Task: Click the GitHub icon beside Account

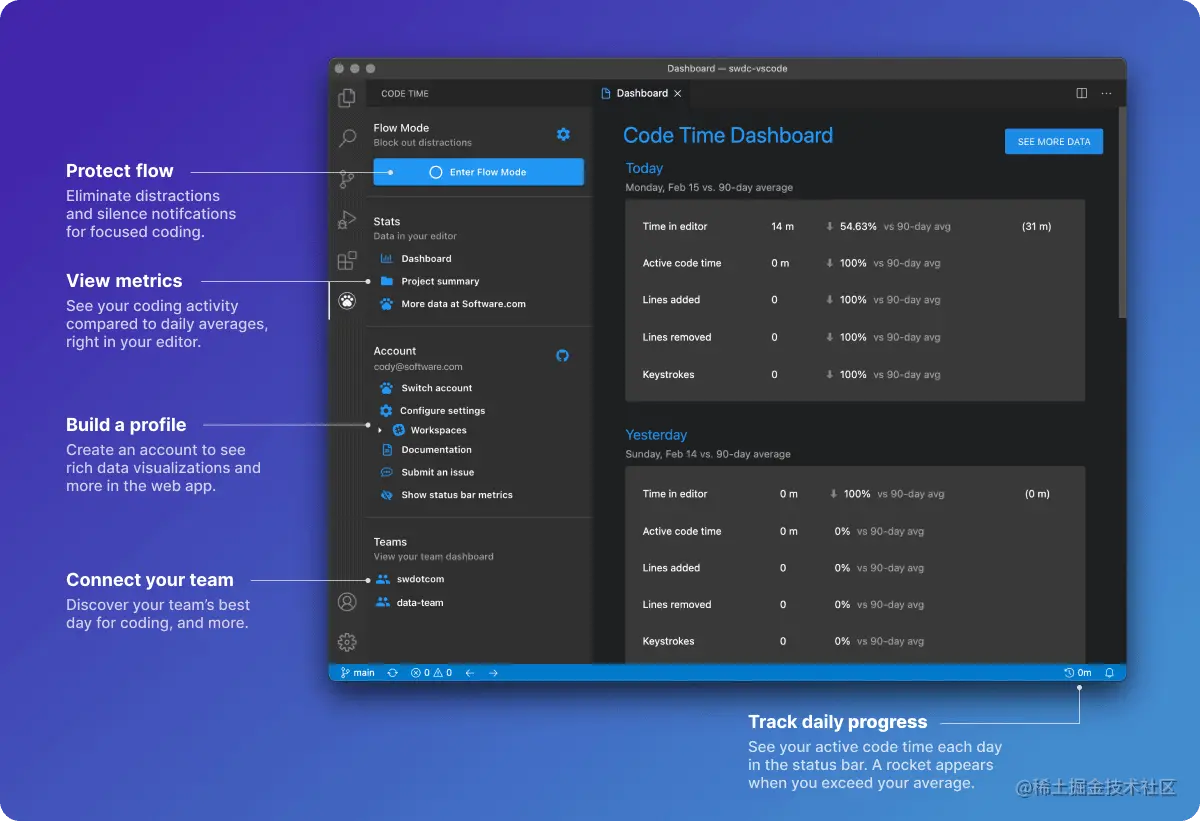Action: (562, 355)
